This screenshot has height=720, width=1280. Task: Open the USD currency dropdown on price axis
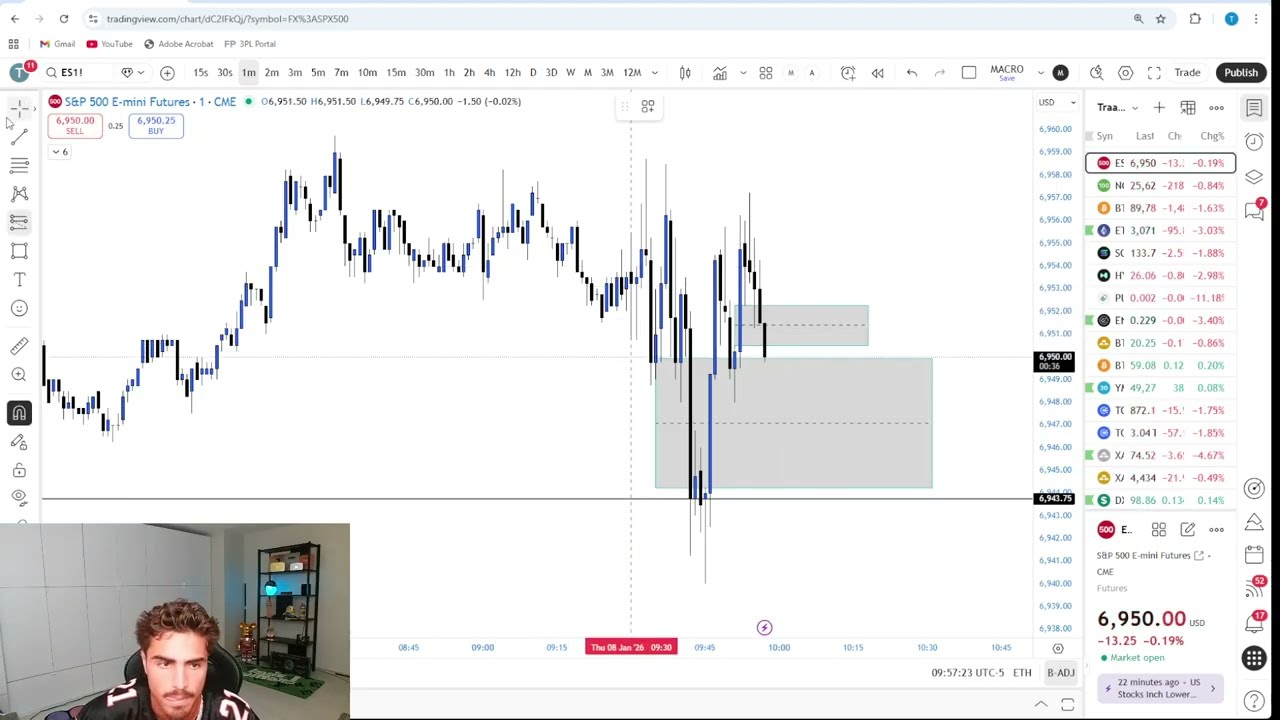click(x=1056, y=102)
